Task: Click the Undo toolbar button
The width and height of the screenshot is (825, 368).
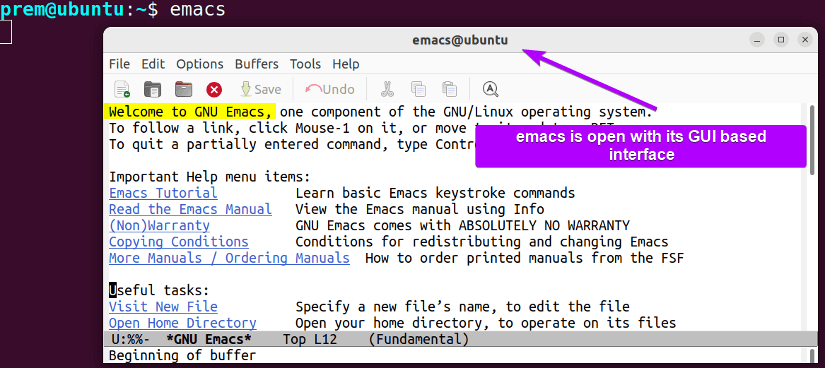Action: coord(330,89)
